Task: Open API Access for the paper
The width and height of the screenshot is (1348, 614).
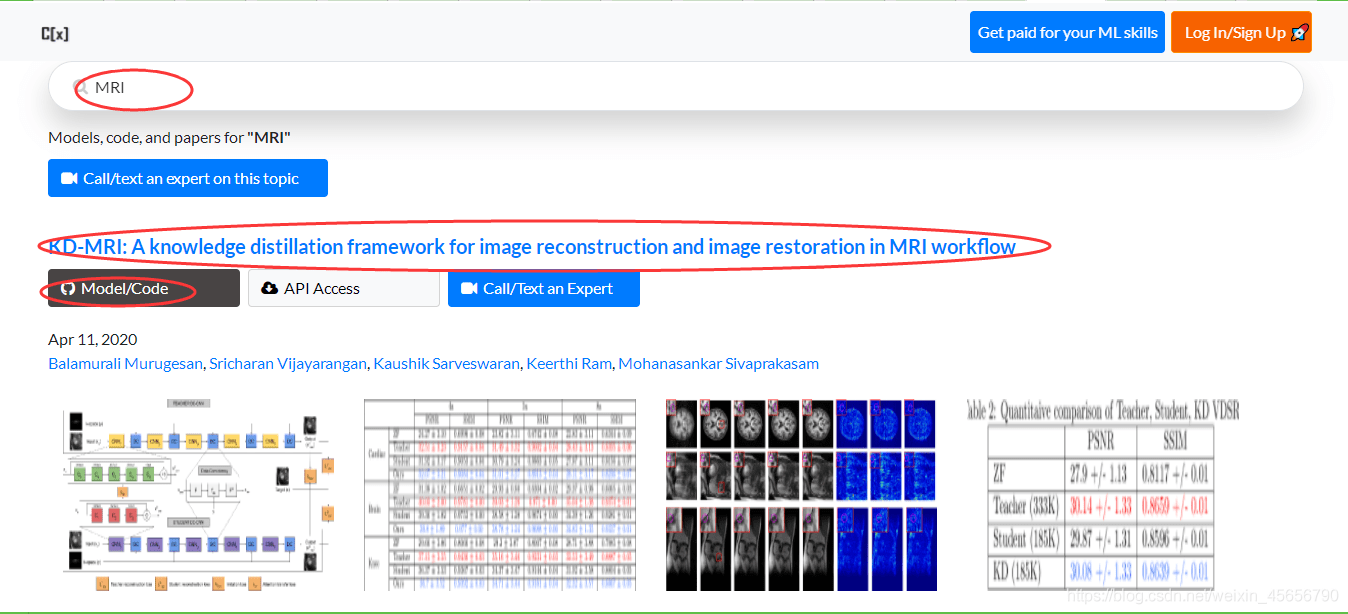Action: 344,288
